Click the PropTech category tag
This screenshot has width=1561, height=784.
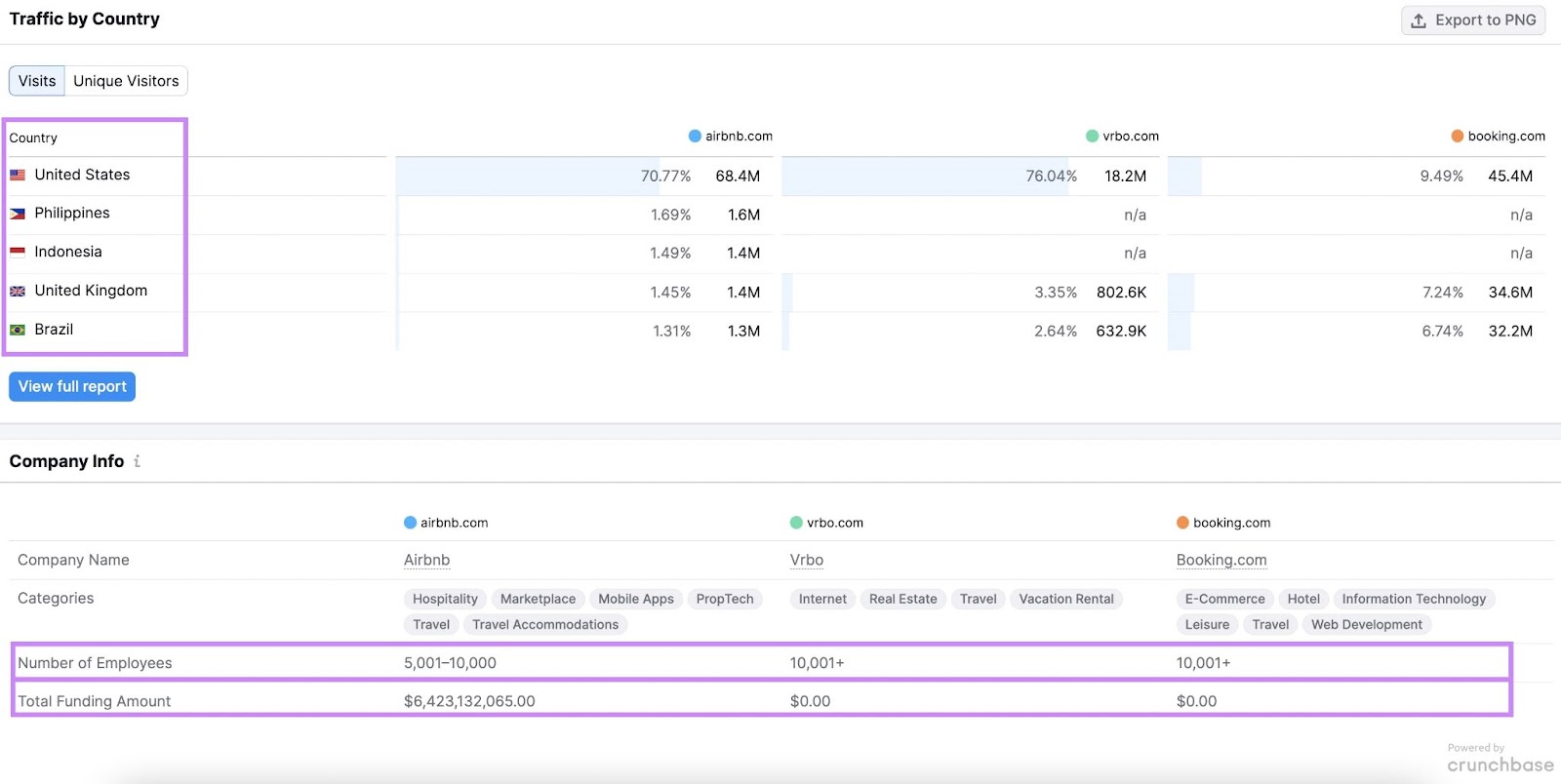pyautogui.click(x=725, y=599)
